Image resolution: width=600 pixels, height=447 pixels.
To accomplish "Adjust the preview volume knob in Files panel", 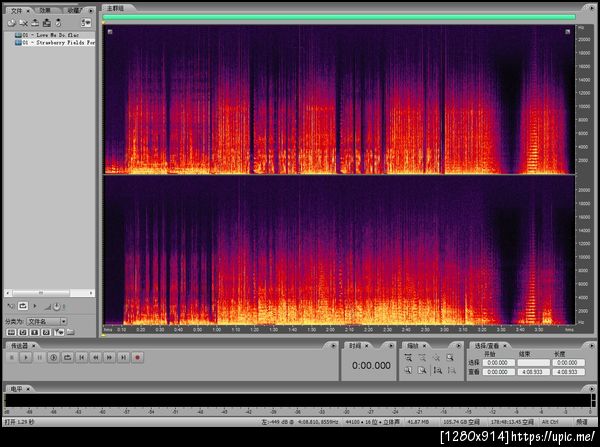I will 56,307.
